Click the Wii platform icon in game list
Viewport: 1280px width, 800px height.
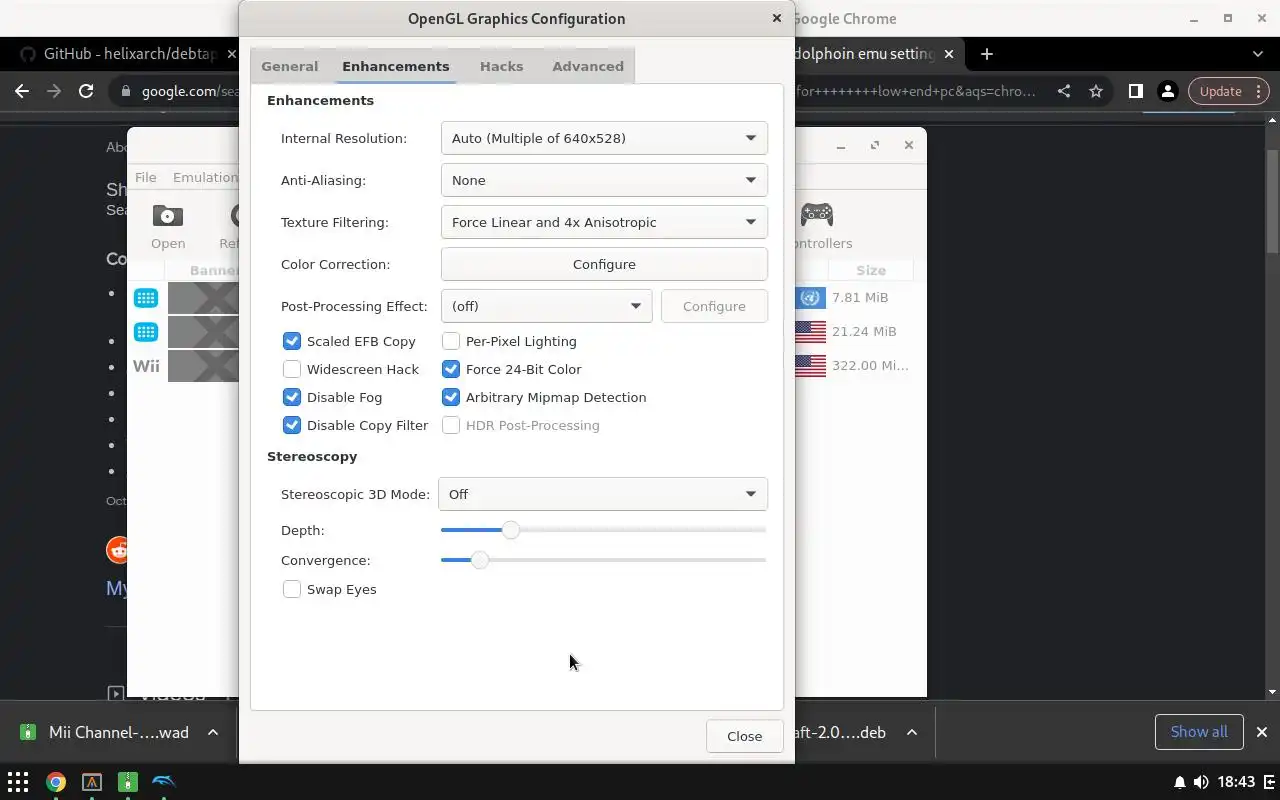tap(146, 365)
